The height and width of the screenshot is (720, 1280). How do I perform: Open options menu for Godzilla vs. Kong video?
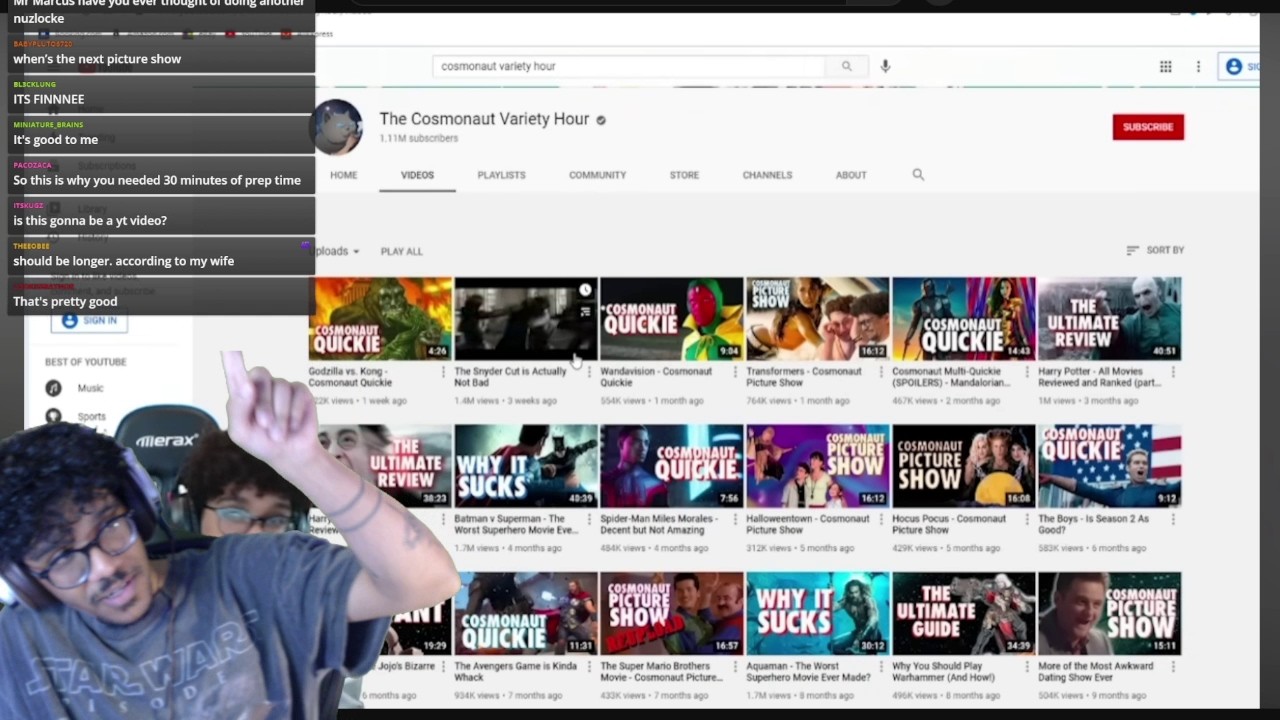(444, 372)
